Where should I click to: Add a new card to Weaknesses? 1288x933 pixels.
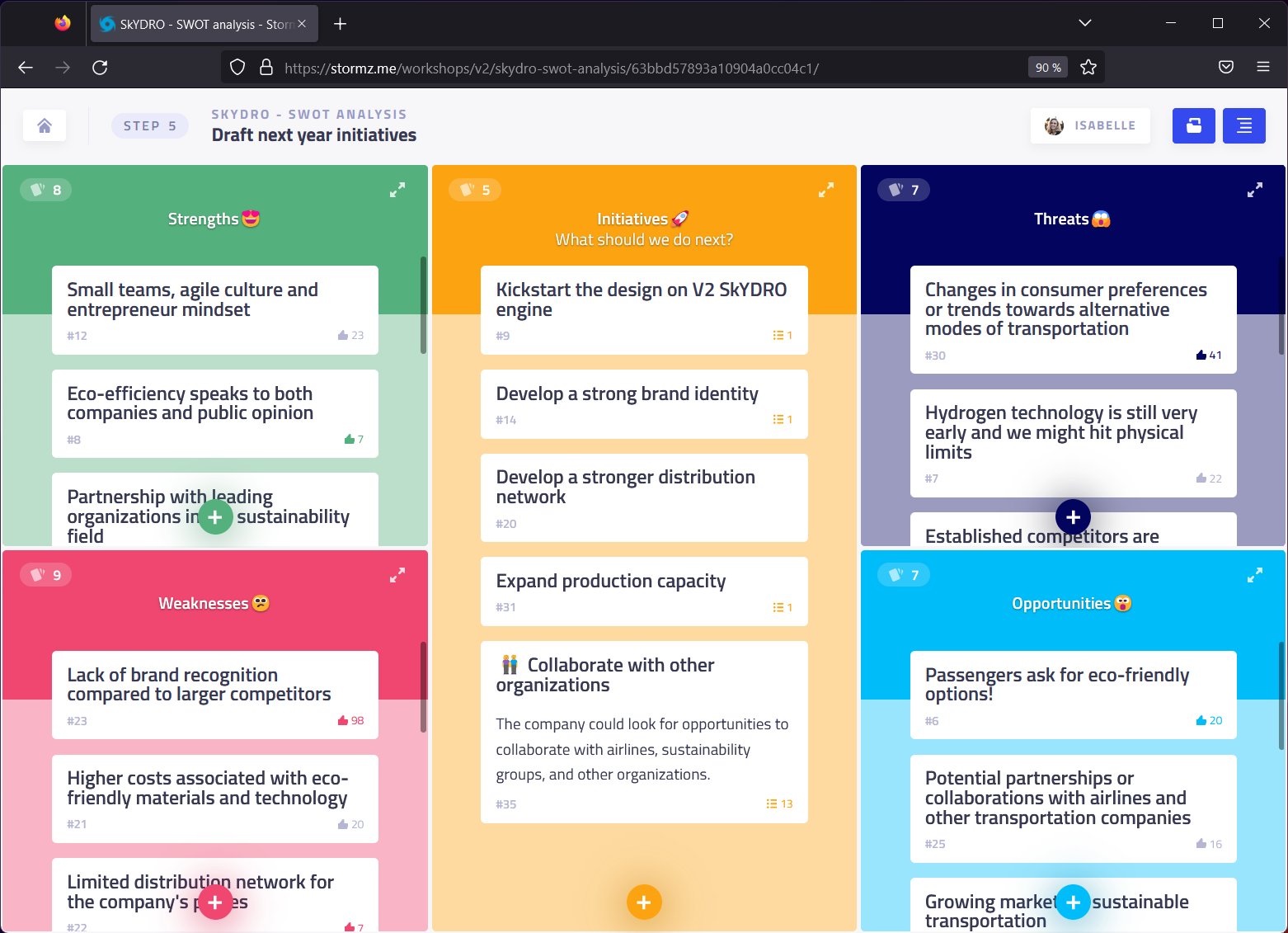tap(215, 902)
